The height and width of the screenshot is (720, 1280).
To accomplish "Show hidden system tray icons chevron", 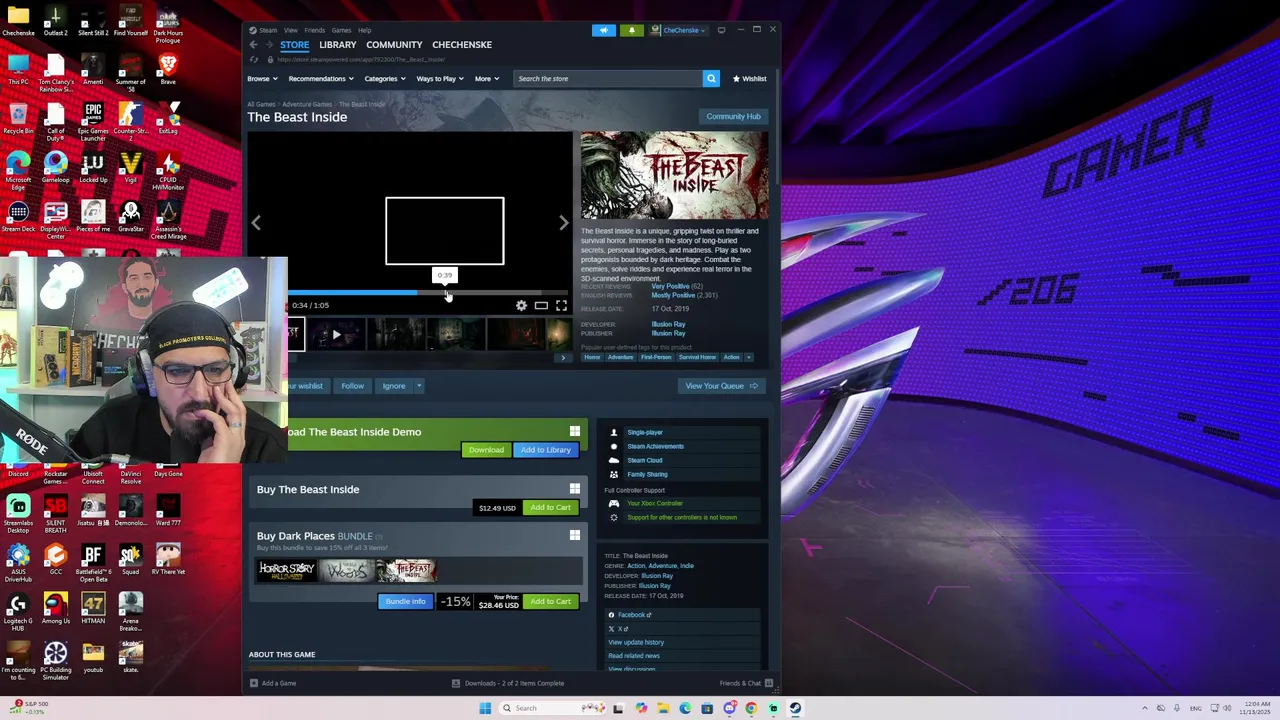I will click(1145, 708).
